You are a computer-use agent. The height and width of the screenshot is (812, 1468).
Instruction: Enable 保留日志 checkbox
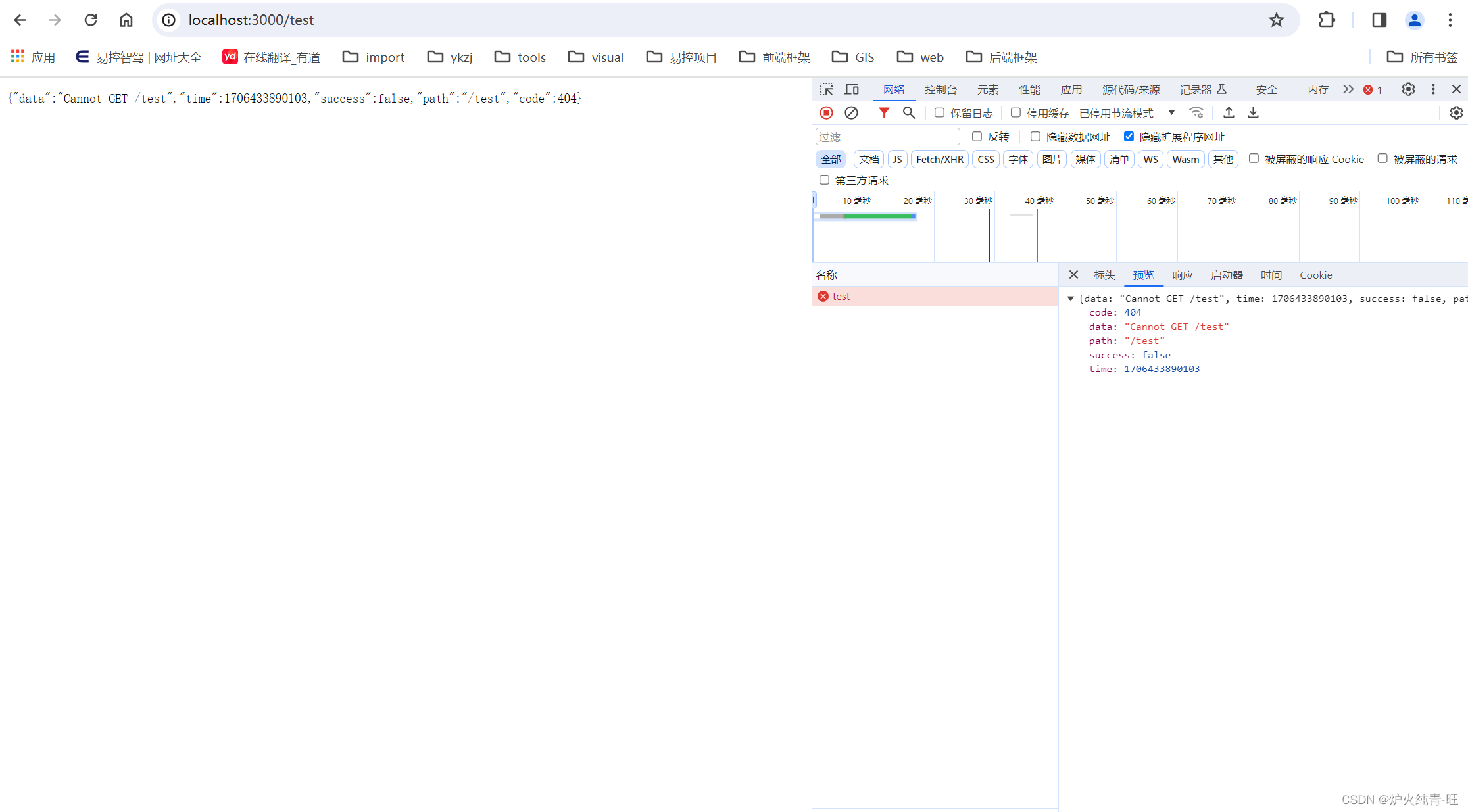939,113
